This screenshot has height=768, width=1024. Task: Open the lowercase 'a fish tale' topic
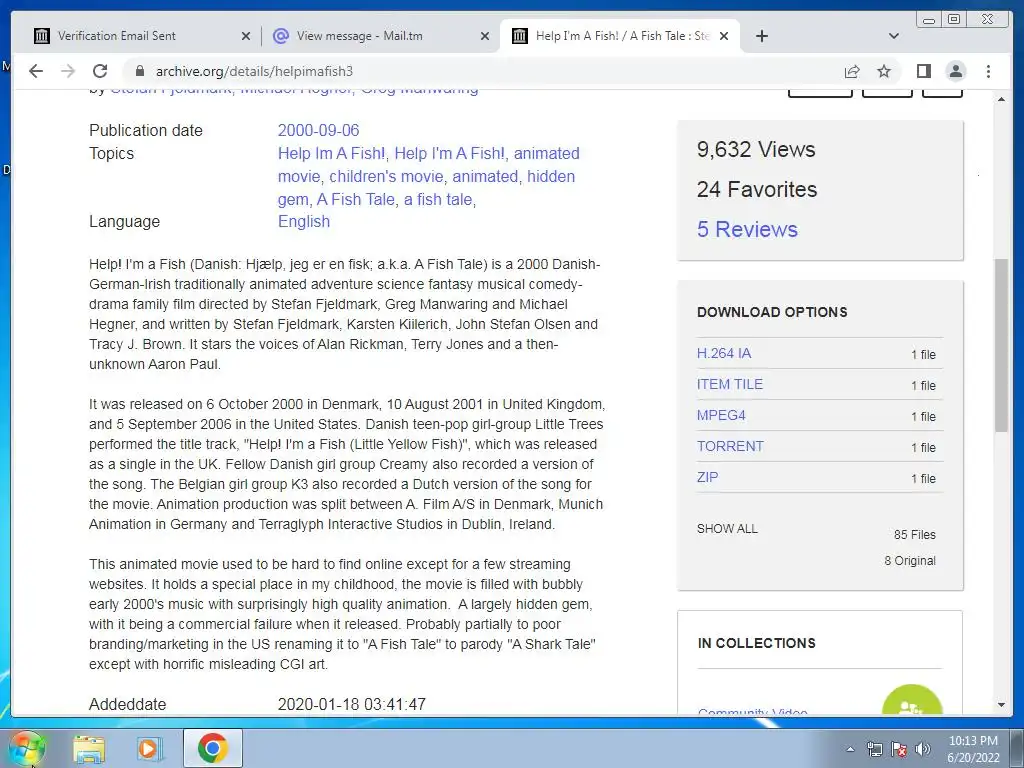pyautogui.click(x=438, y=199)
